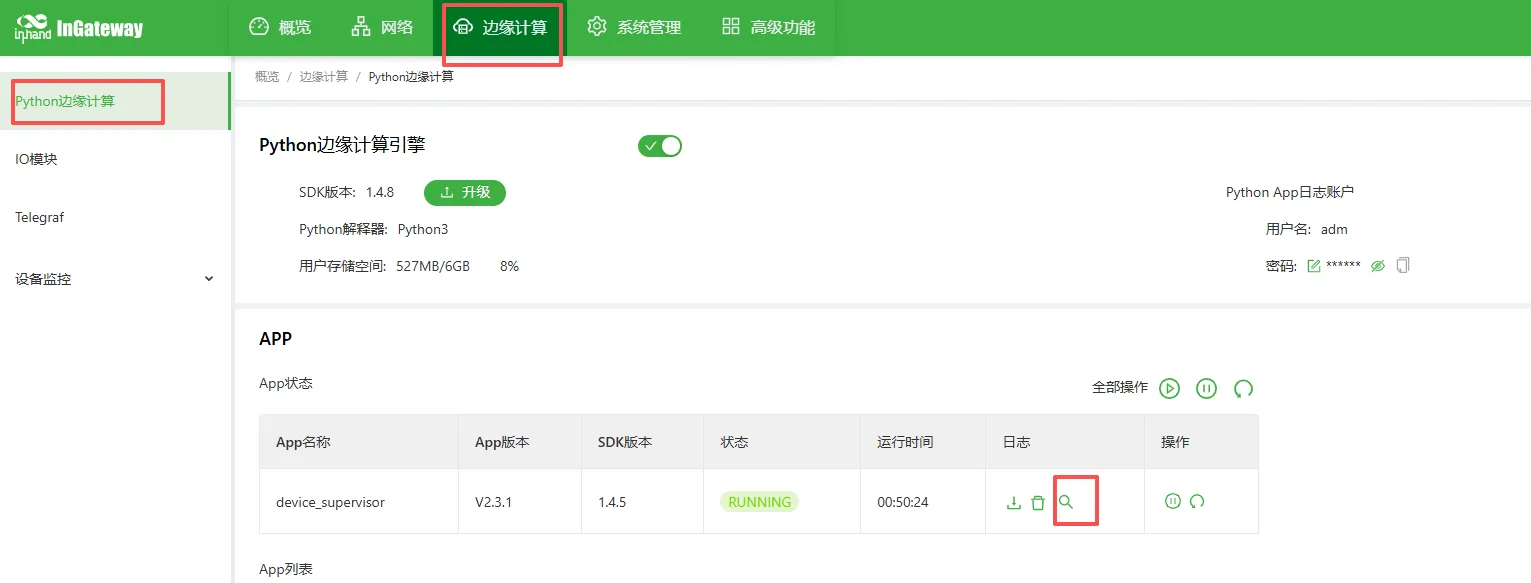This screenshot has width=1531, height=583.
Task: Select the 边缘计算 top menu
Action: (500, 27)
